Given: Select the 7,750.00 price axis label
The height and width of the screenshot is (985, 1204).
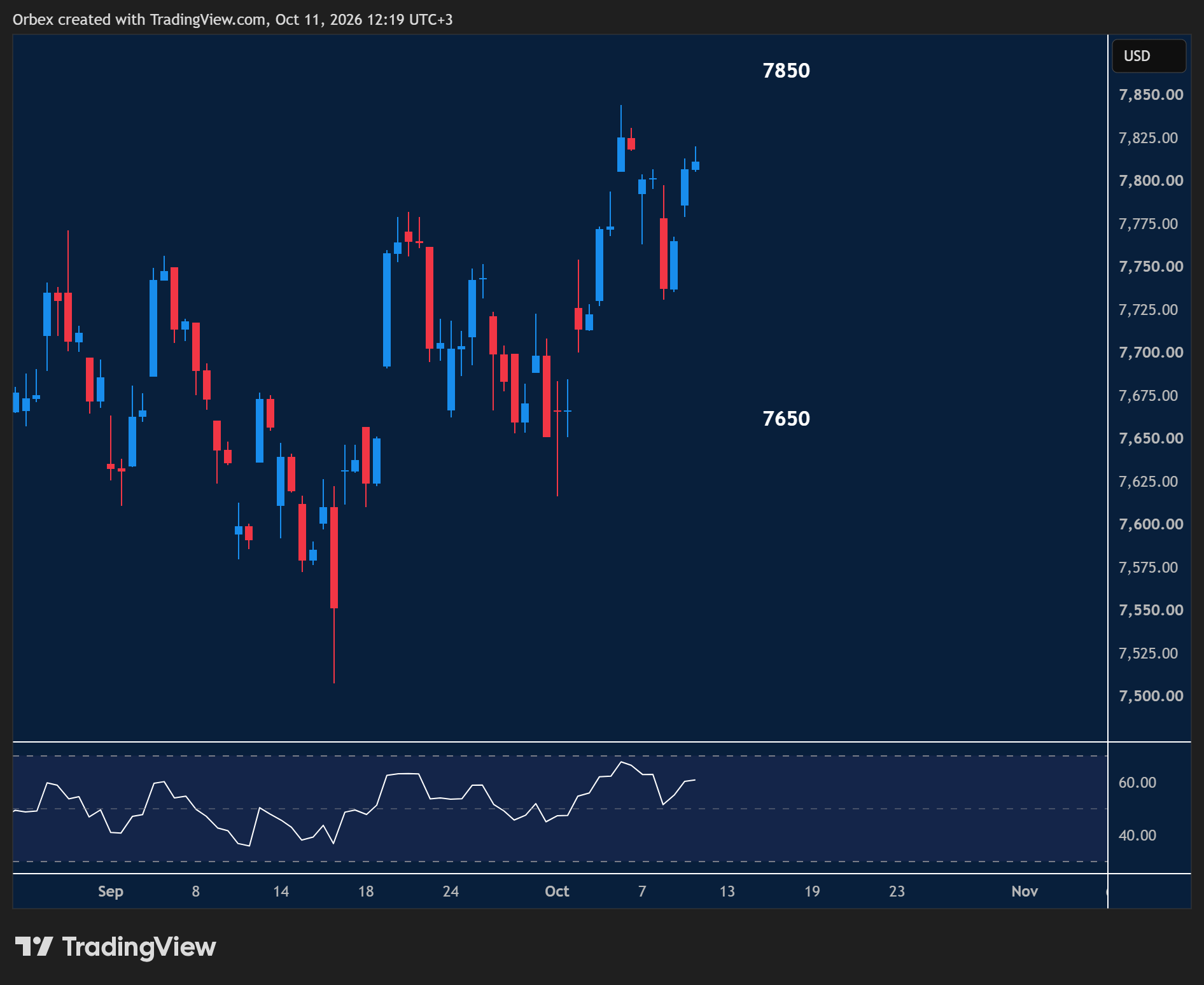Looking at the screenshot, I should tap(1151, 267).
